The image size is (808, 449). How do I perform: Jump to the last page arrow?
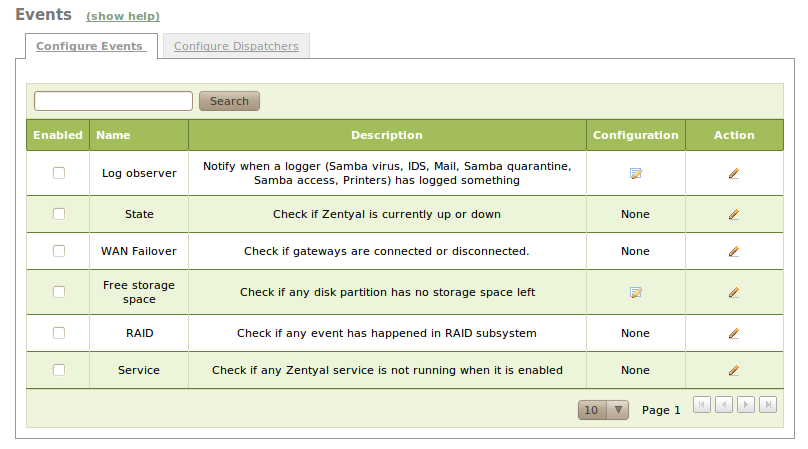tap(768, 404)
